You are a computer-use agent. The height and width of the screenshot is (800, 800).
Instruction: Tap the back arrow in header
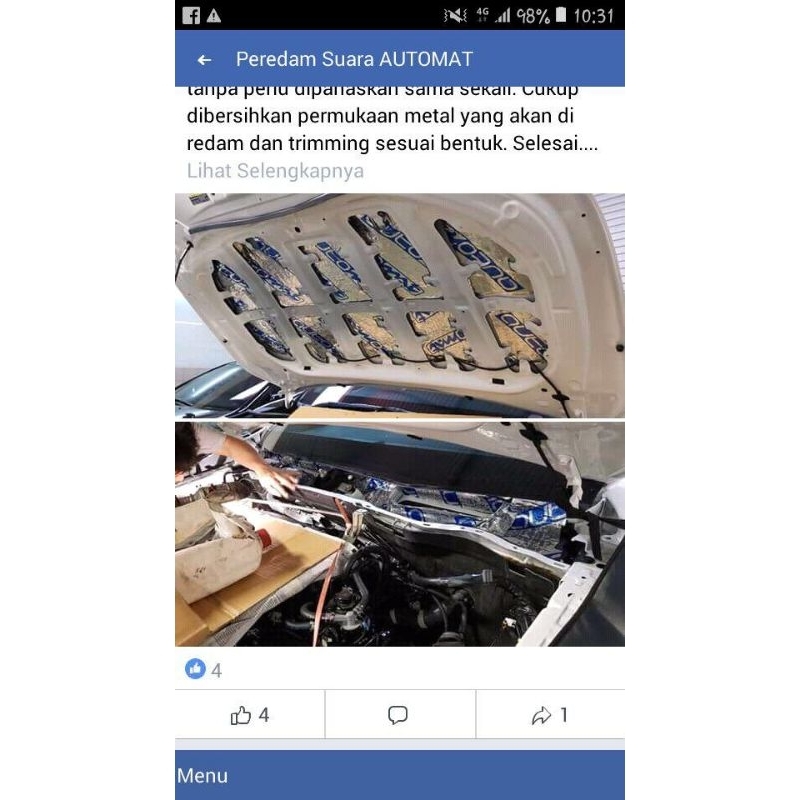204,60
